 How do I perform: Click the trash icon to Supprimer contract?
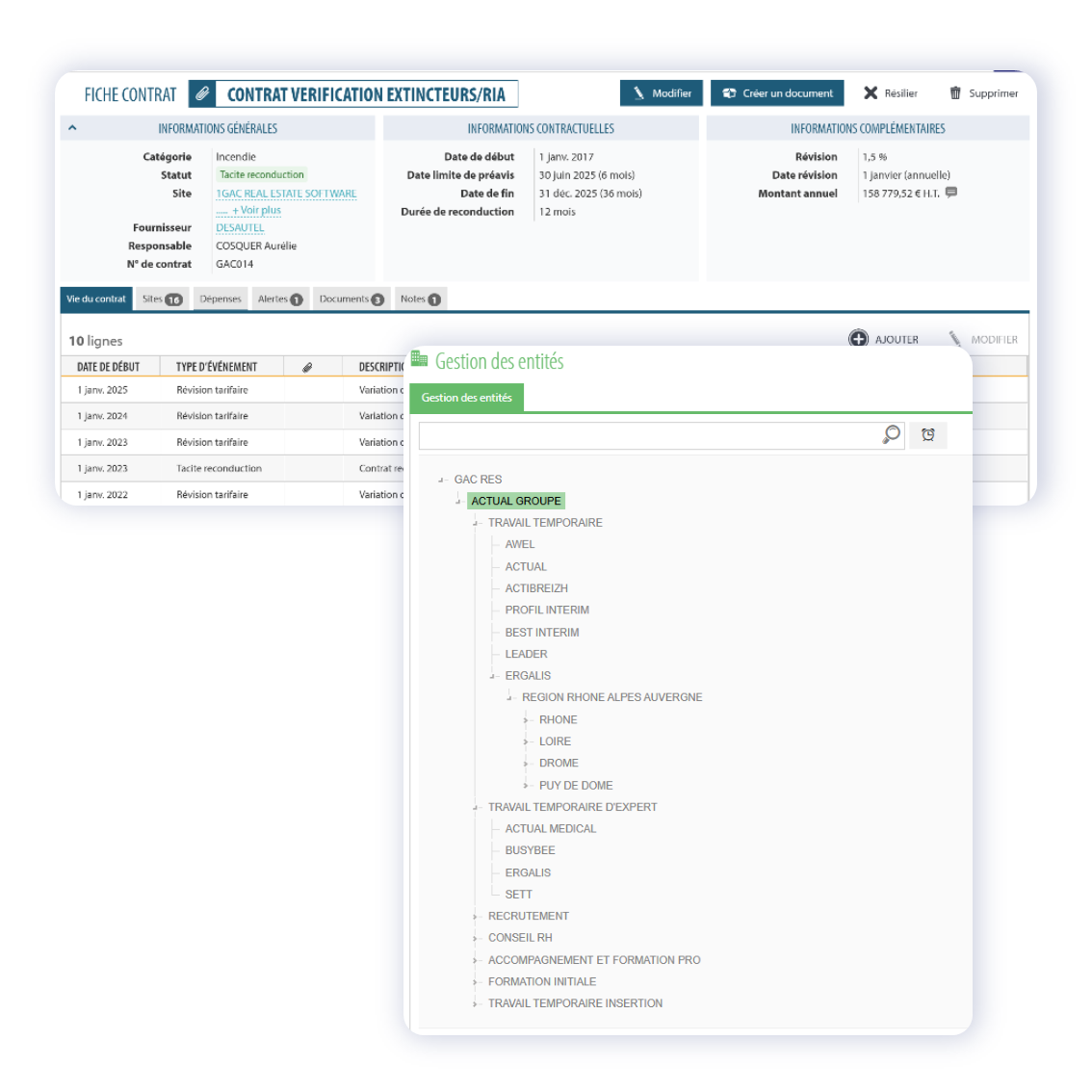point(955,93)
